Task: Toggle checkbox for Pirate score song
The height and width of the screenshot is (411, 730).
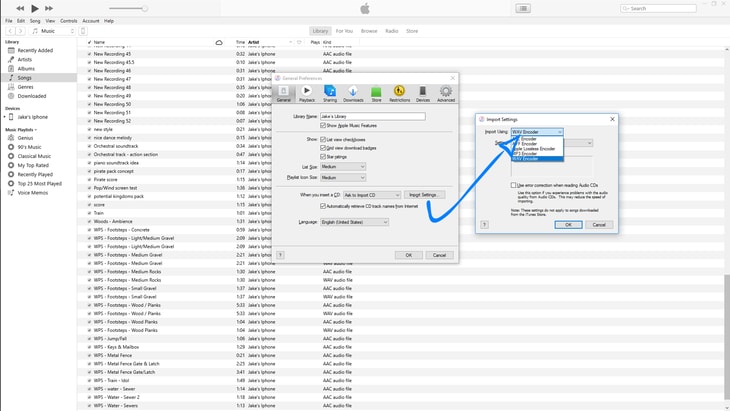Action: point(89,180)
